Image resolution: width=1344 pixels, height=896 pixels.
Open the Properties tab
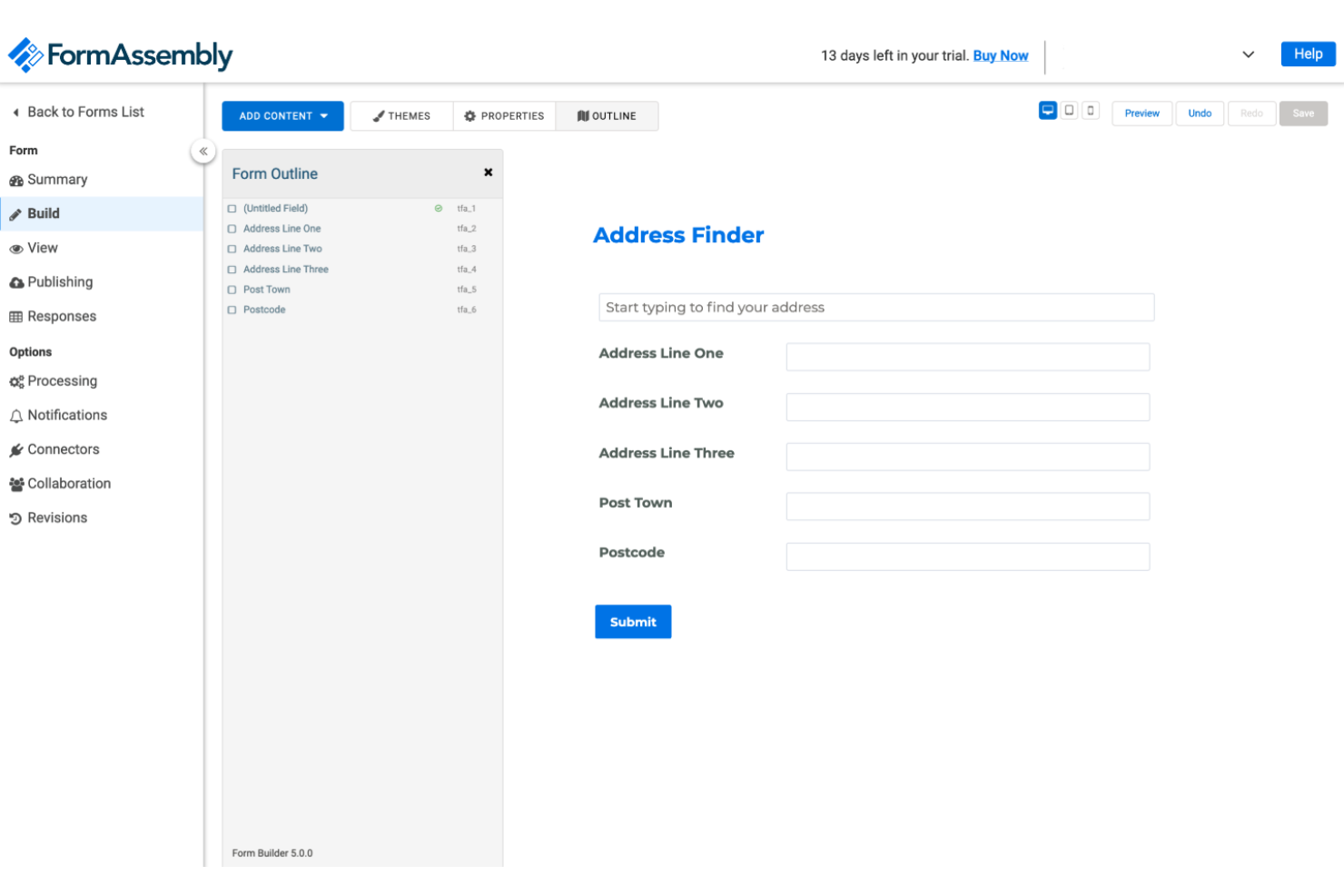(504, 115)
